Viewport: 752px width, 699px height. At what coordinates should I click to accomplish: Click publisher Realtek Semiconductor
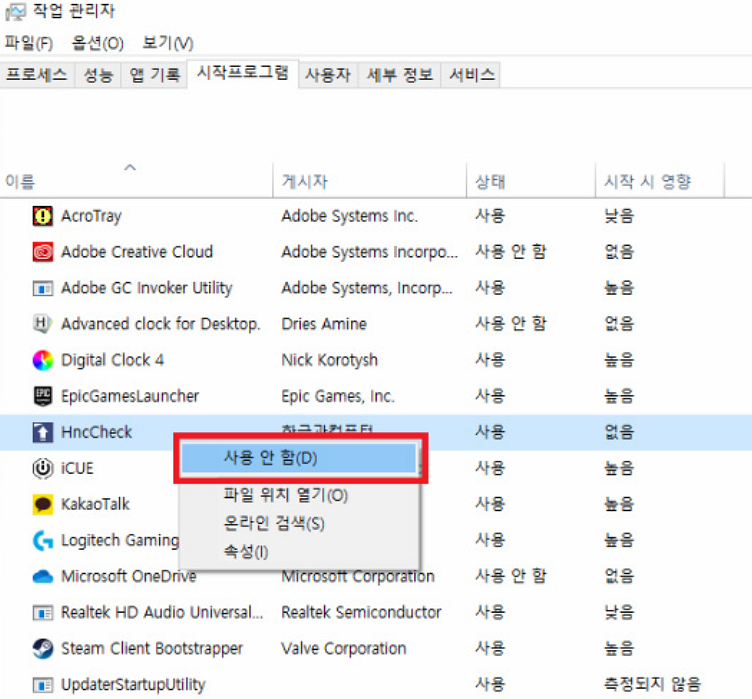(x=361, y=613)
